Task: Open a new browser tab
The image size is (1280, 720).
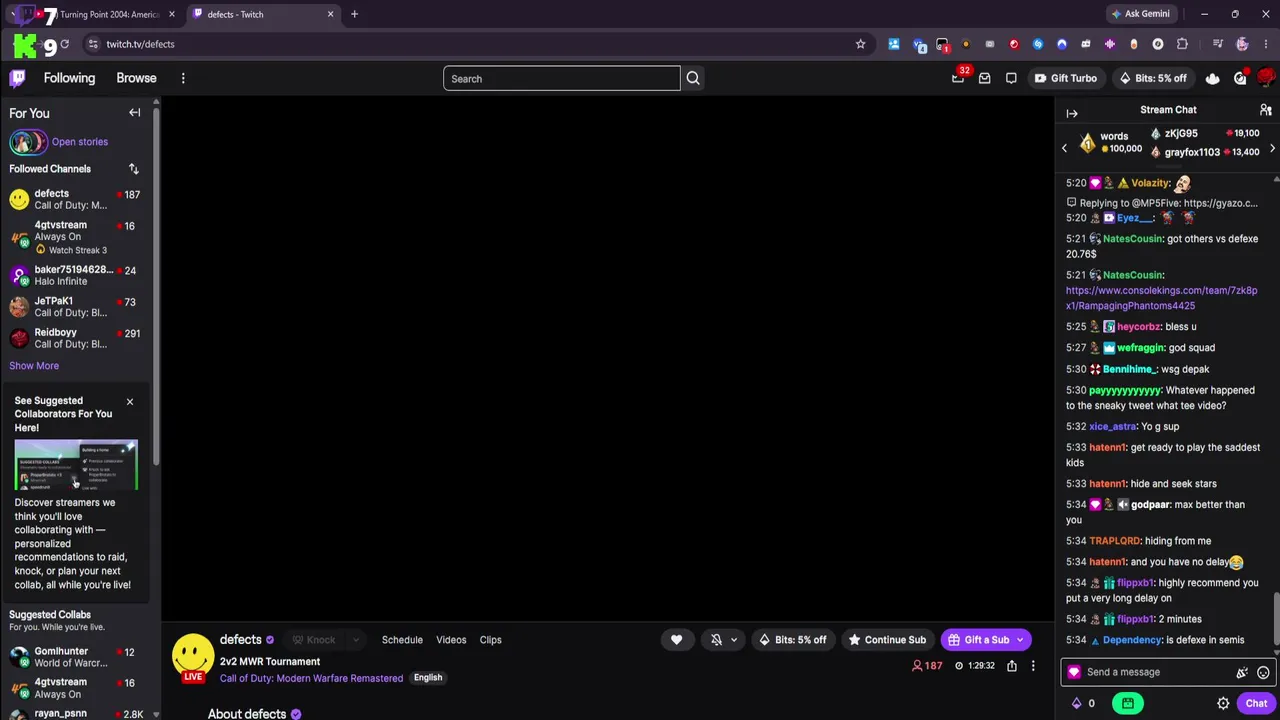Action: click(x=354, y=14)
